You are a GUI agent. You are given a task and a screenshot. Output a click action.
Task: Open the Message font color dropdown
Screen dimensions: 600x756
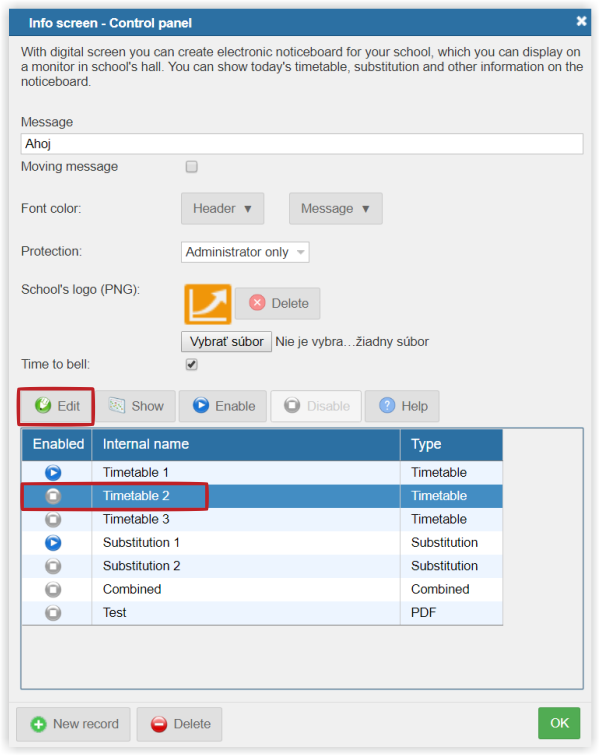[335, 209]
